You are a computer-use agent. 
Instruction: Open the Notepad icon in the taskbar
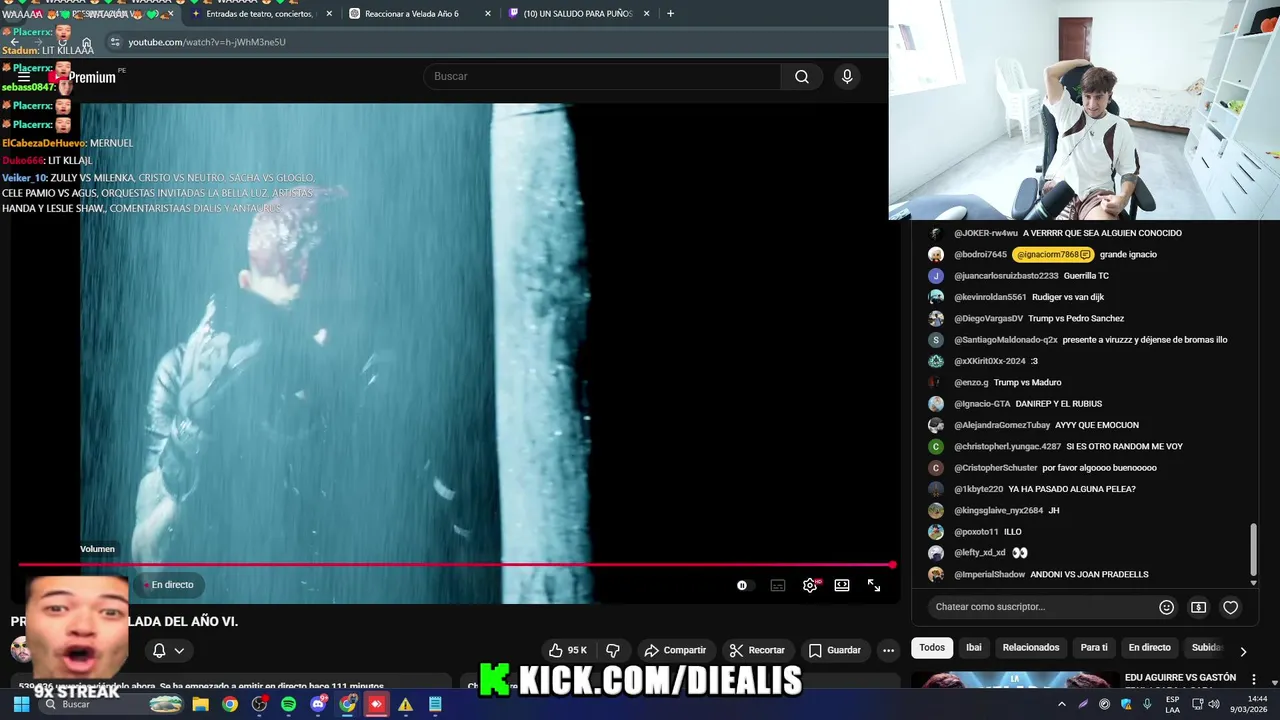click(x=435, y=704)
